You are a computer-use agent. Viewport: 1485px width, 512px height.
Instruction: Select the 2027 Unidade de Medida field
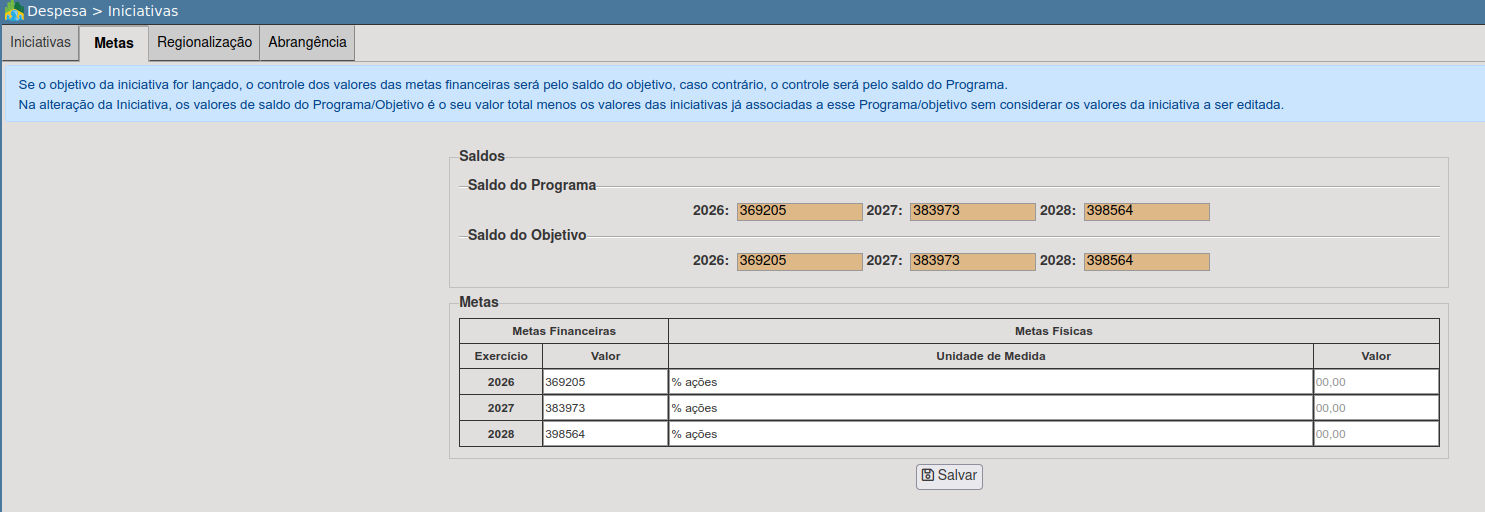(990, 408)
